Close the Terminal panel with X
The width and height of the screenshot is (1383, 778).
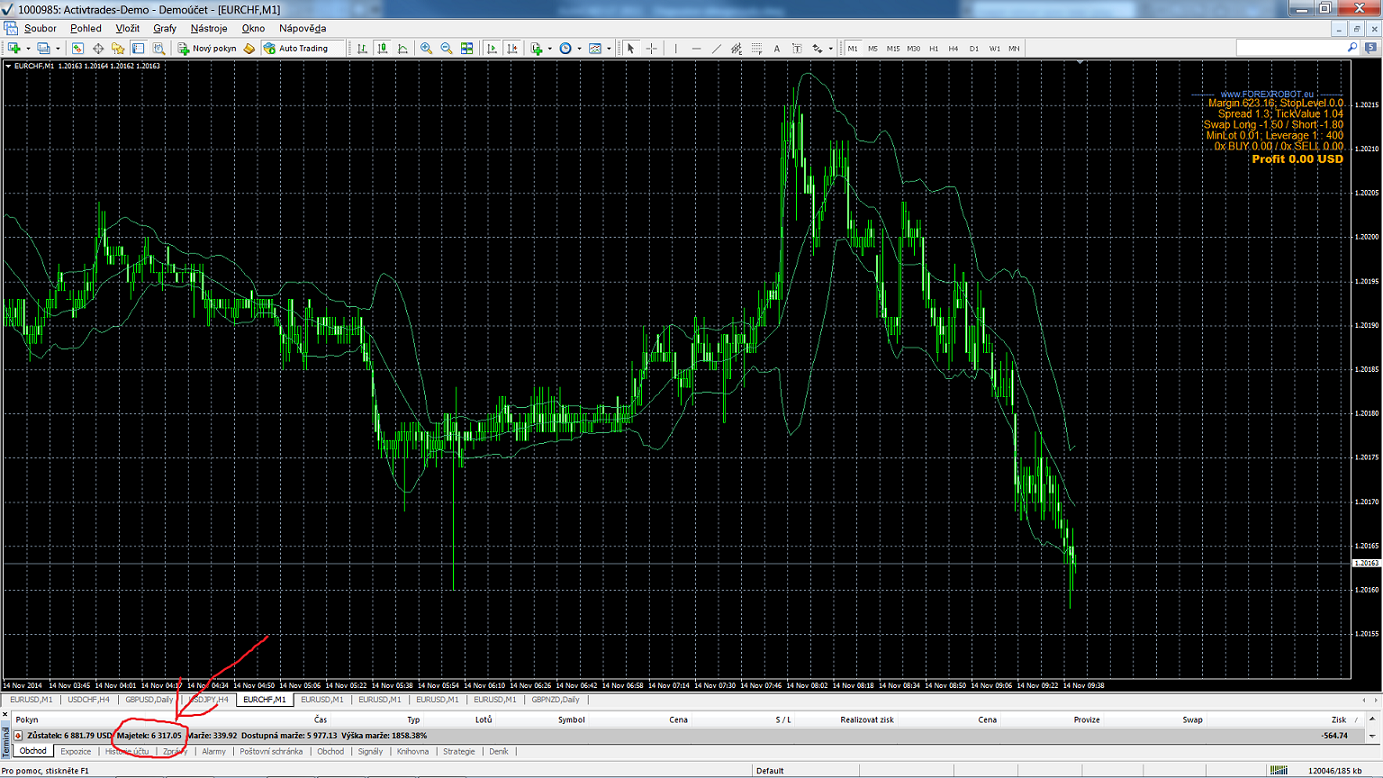tap(5, 714)
